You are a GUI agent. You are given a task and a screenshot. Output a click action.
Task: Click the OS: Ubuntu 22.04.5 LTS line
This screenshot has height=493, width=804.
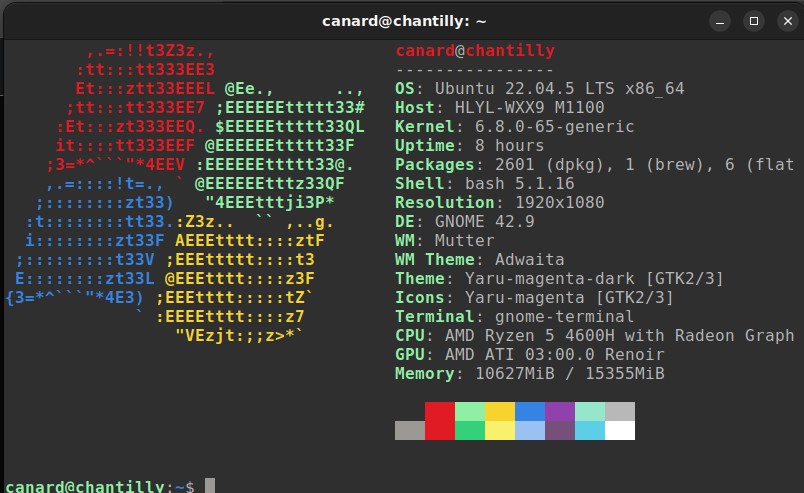click(539, 88)
